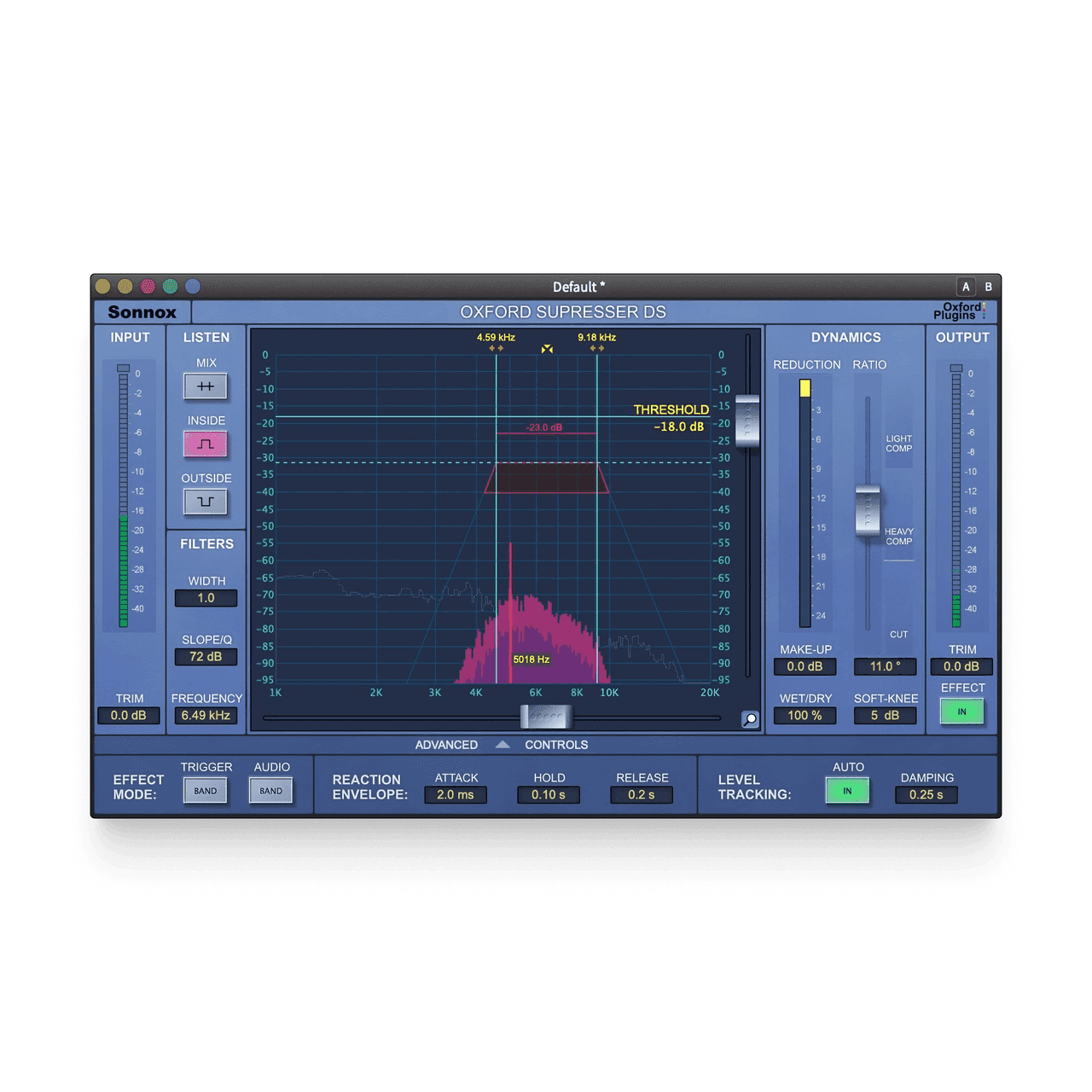Click the blue window control dot
The height and width of the screenshot is (1092, 1092).
[193, 287]
